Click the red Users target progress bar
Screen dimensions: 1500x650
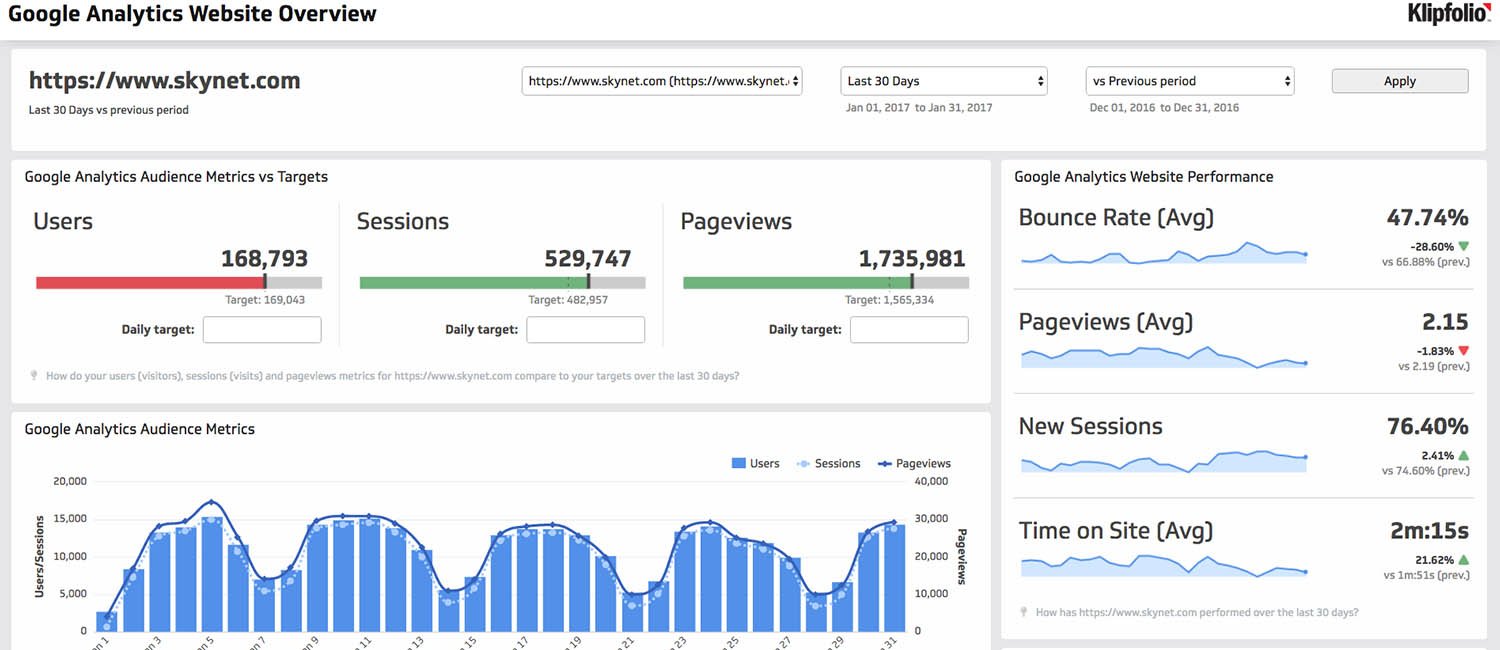[x=150, y=283]
